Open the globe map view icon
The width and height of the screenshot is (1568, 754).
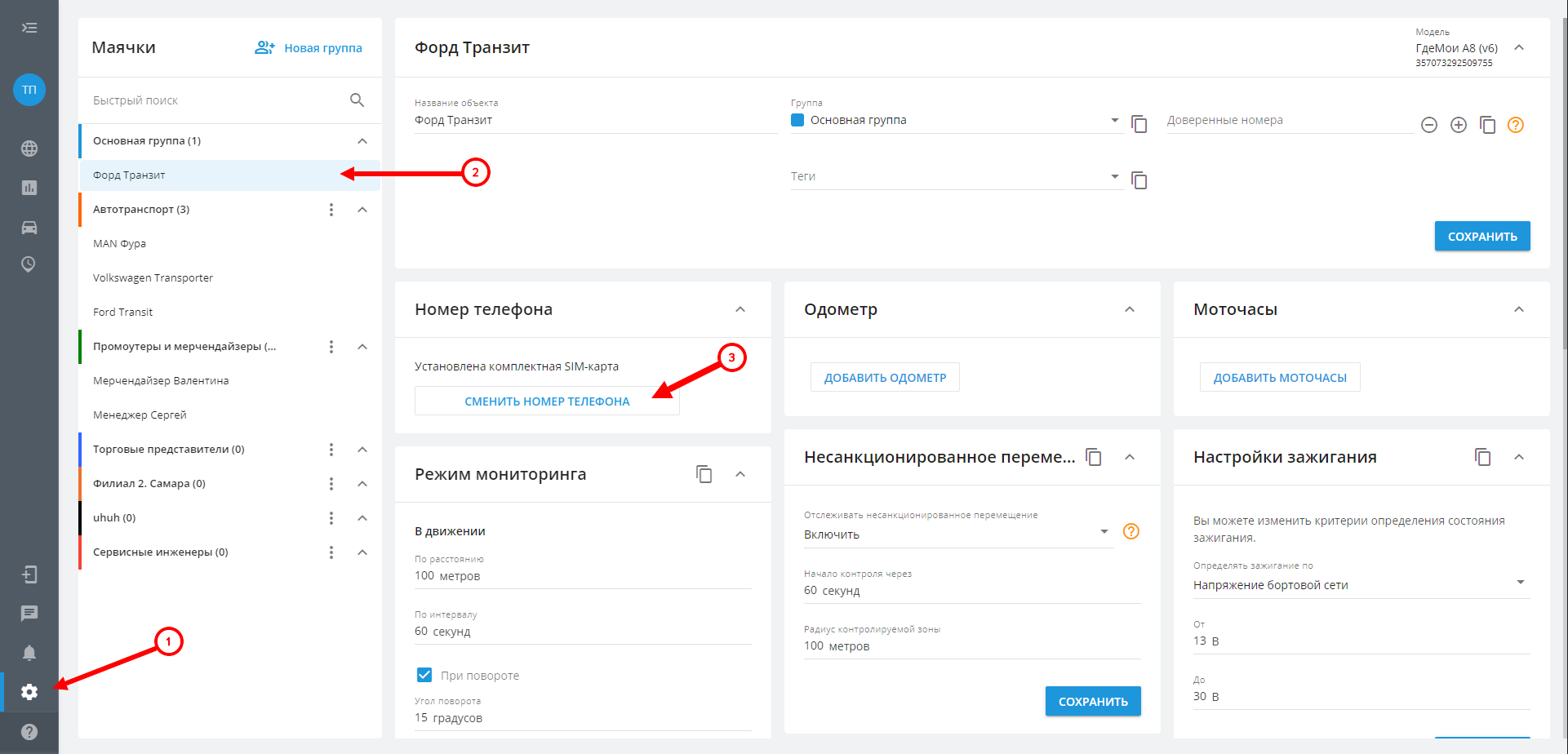click(29, 149)
